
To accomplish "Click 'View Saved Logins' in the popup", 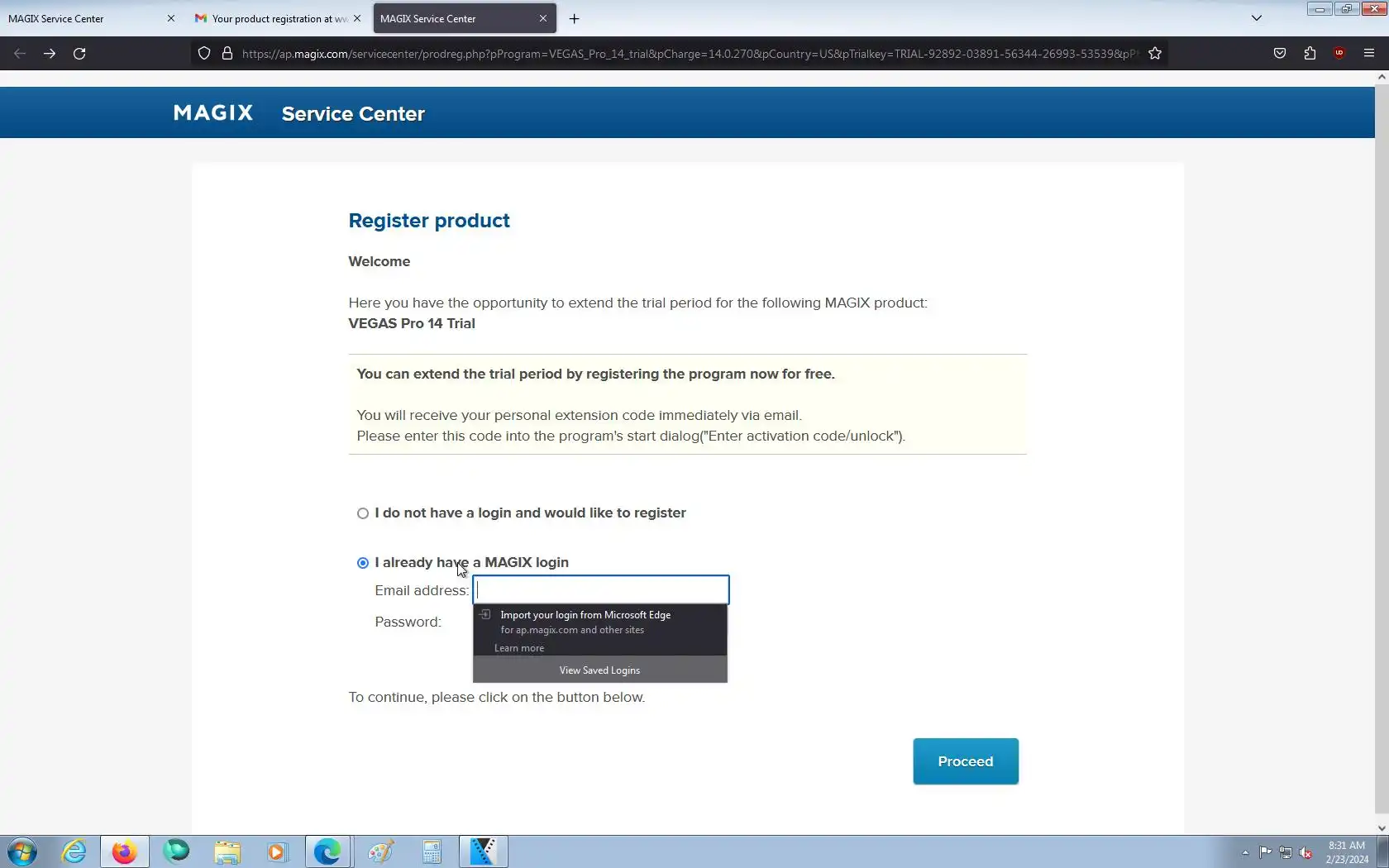I will (600, 670).
